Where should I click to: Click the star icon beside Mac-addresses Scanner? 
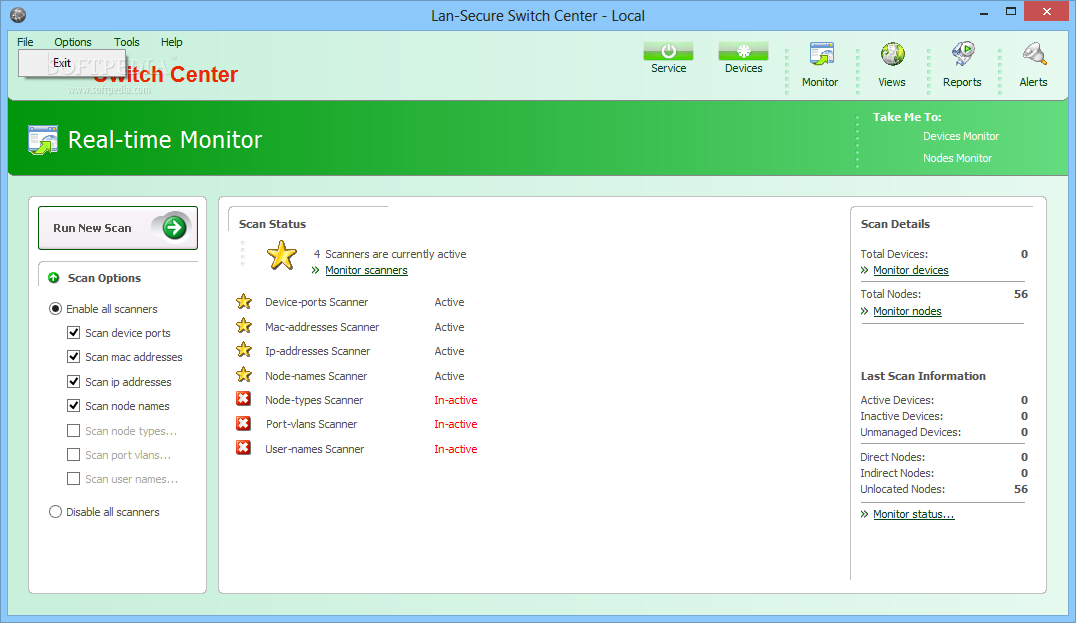click(x=244, y=326)
